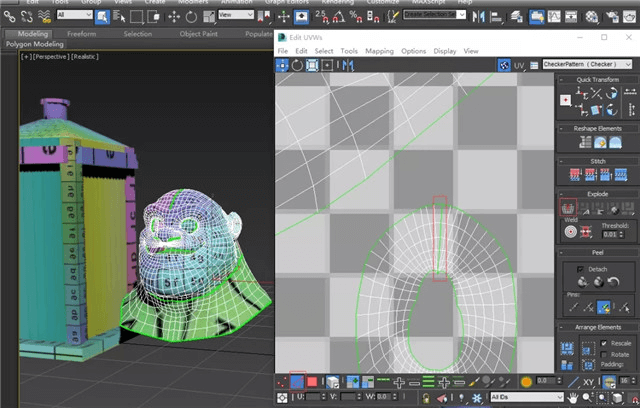Click the Weld Threshold value field
The height and width of the screenshot is (408, 640).
coord(608,235)
